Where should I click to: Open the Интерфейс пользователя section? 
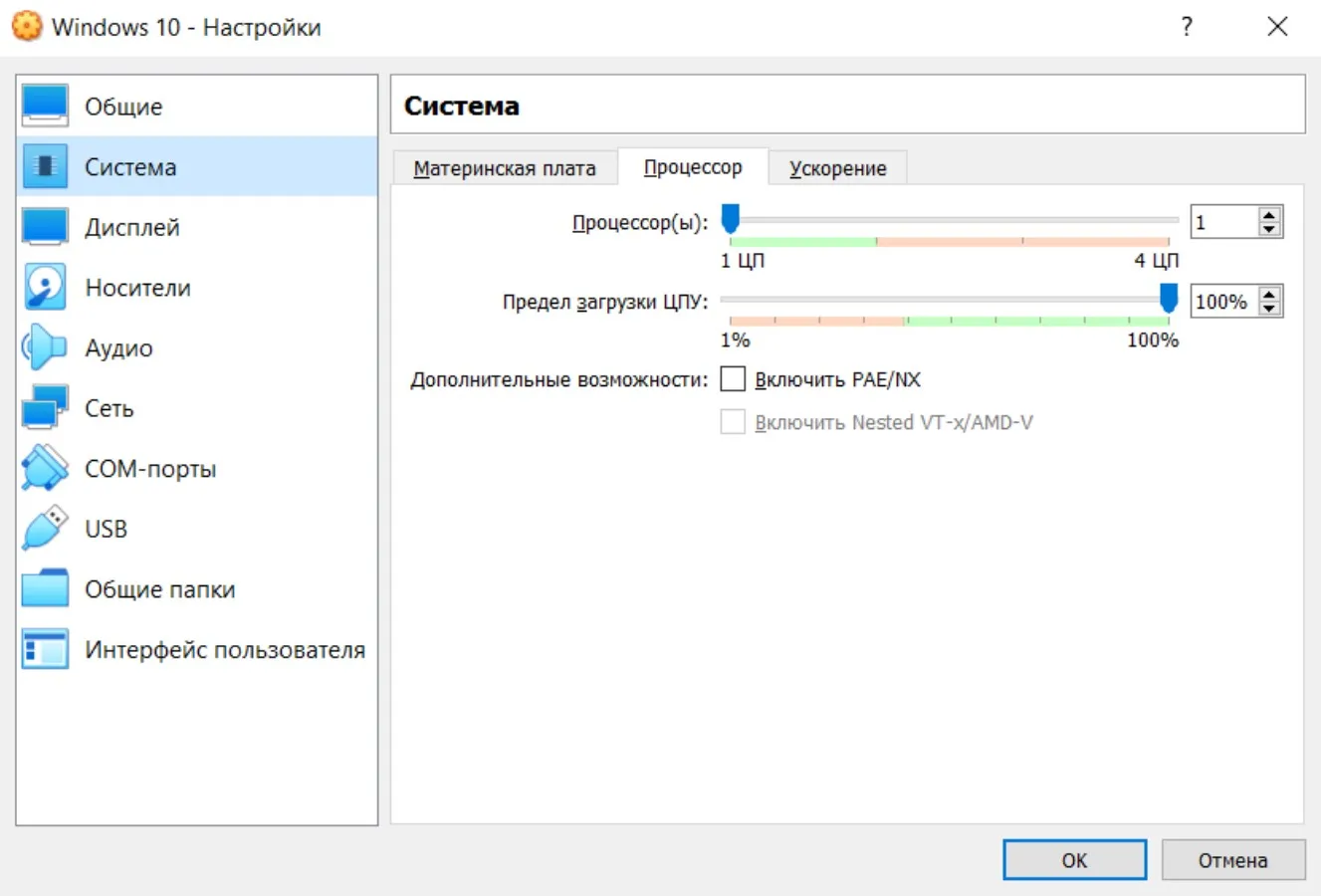(197, 649)
